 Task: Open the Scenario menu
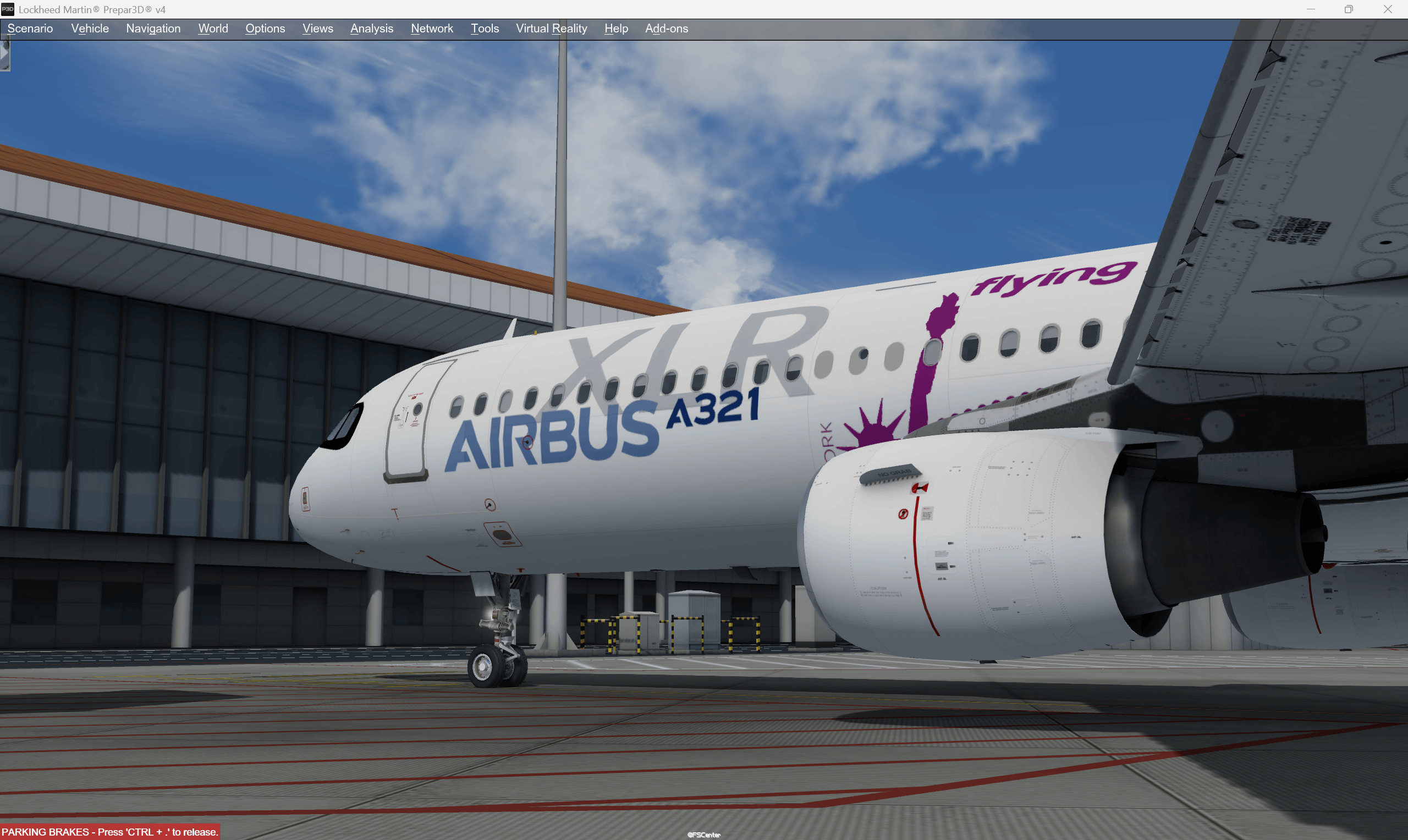point(30,28)
